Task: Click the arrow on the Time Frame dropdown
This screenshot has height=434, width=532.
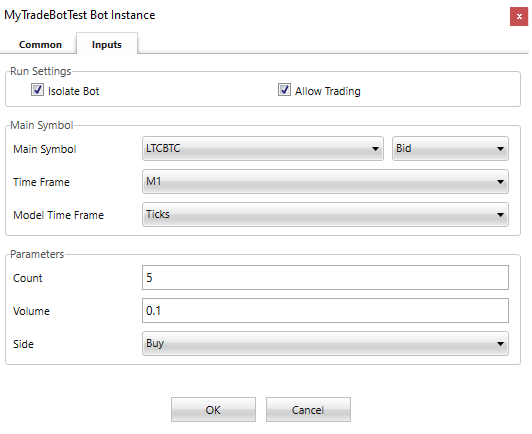Action: pos(500,182)
